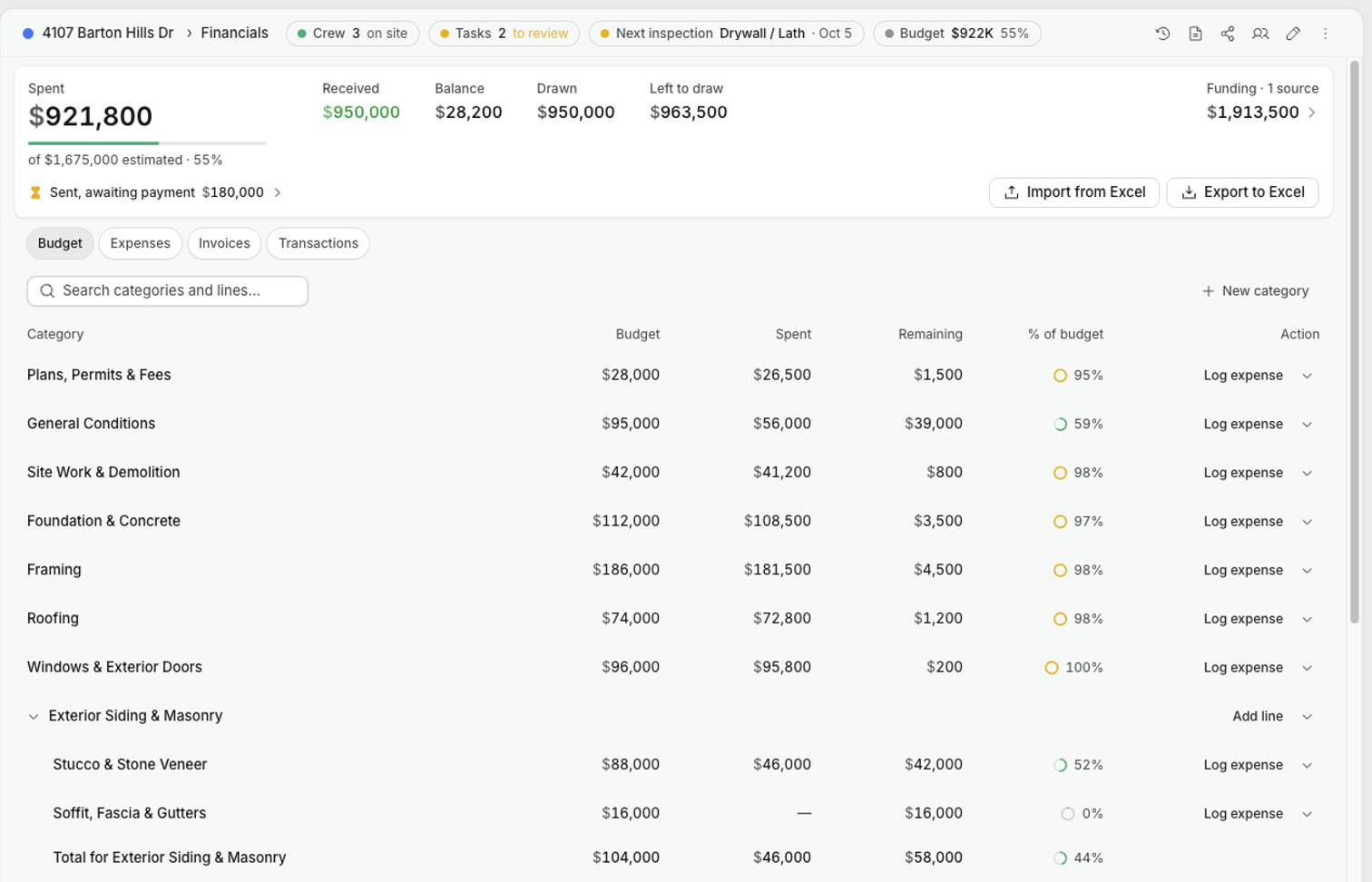The width and height of the screenshot is (1372, 882).
Task: Open Sent, awaiting payment $180,000 link
Action: point(155,192)
